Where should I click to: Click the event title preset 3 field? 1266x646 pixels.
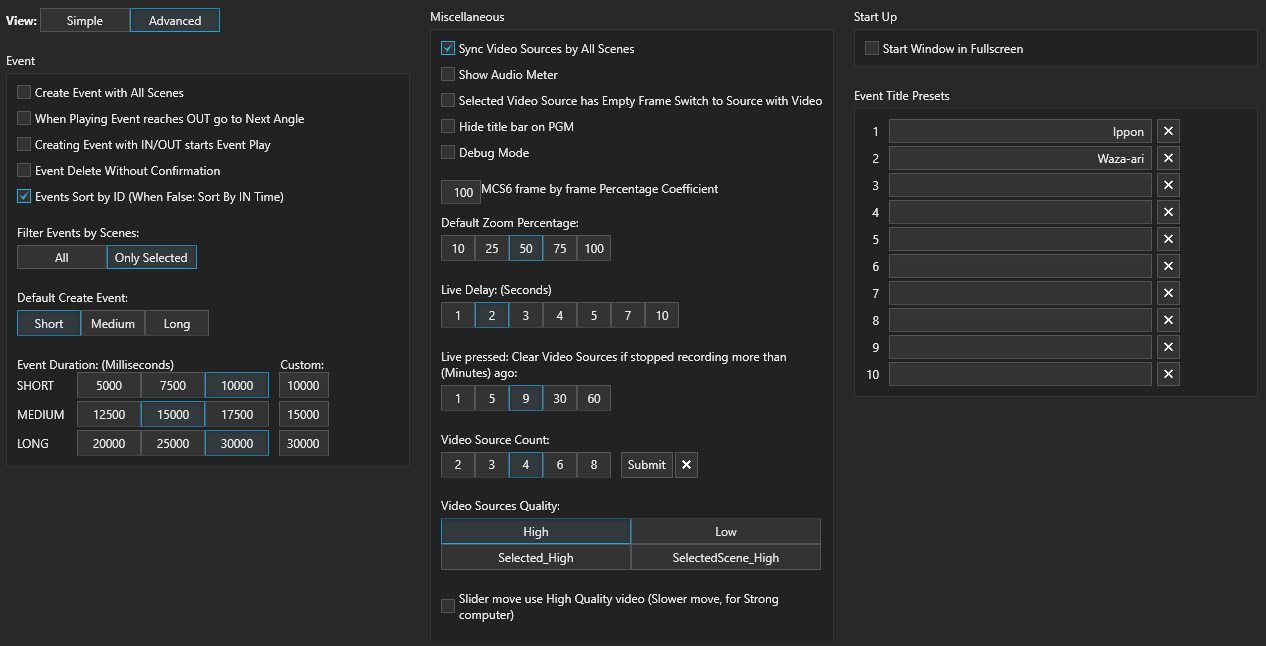[x=1020, y=185]
